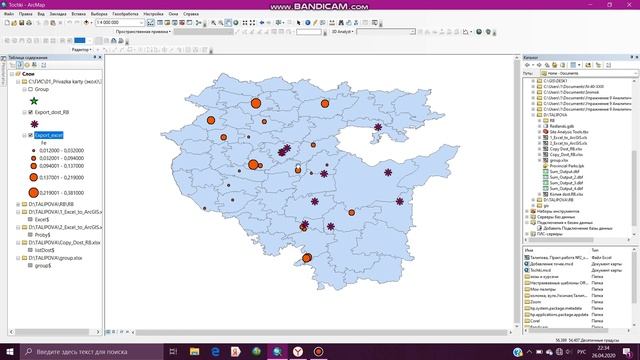Select Provincial Parks.lpk in Catalog
This screenshot has width=640, height=360.
(567, 166)
